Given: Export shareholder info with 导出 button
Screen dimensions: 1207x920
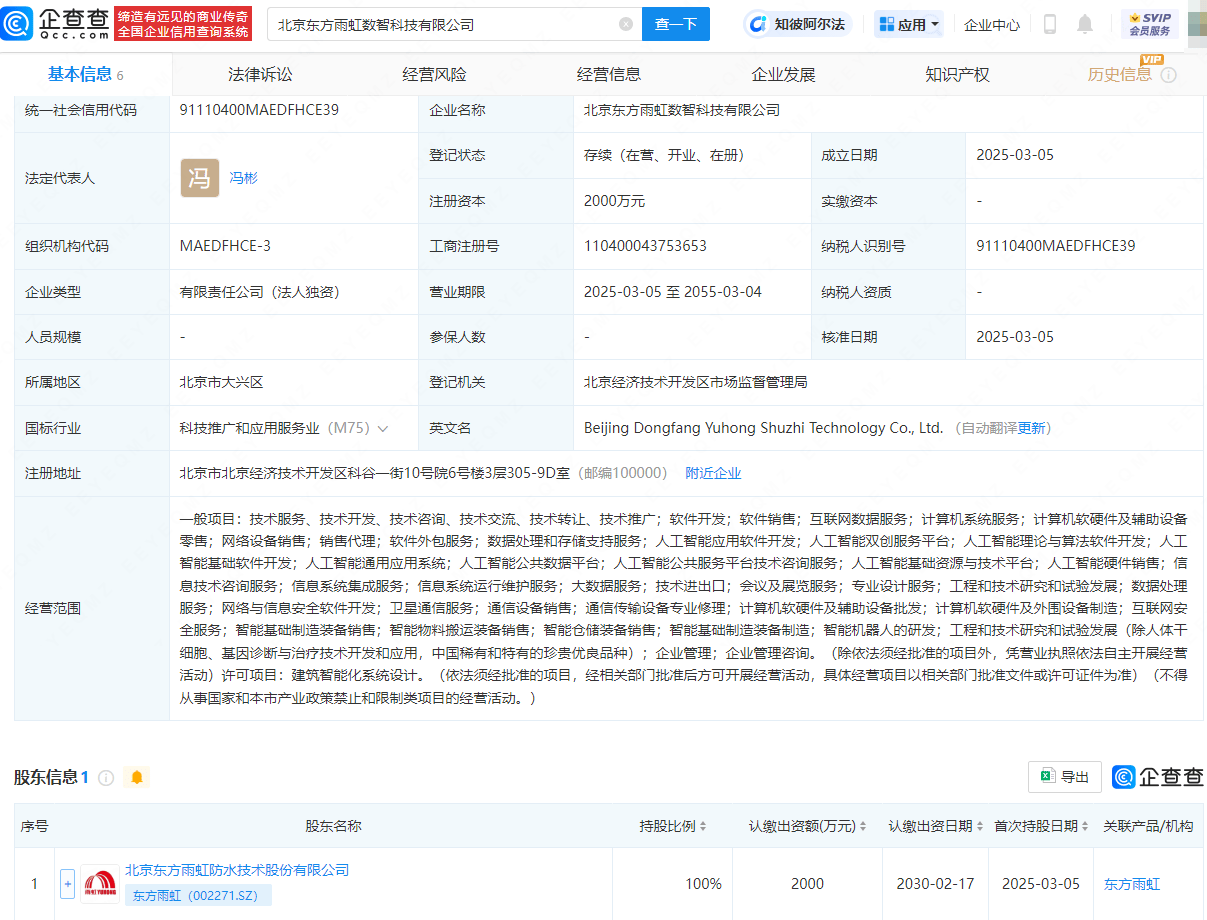Looking at the screenshot, I should [x=1065, y=777].
